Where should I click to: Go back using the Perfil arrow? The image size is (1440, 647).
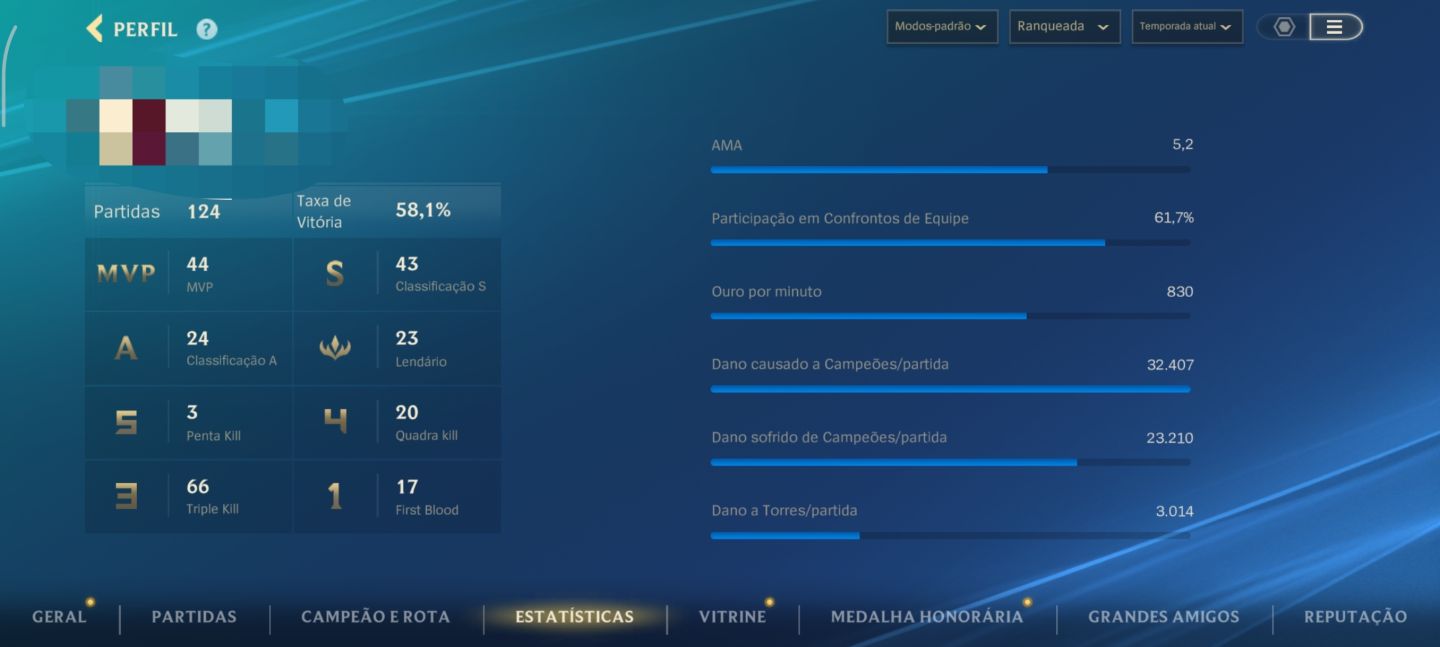(95, 28)
